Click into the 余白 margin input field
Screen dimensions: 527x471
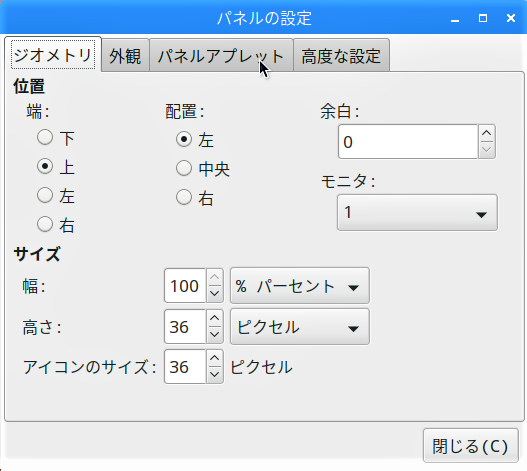pyautogui.click(x=408, y=142)
